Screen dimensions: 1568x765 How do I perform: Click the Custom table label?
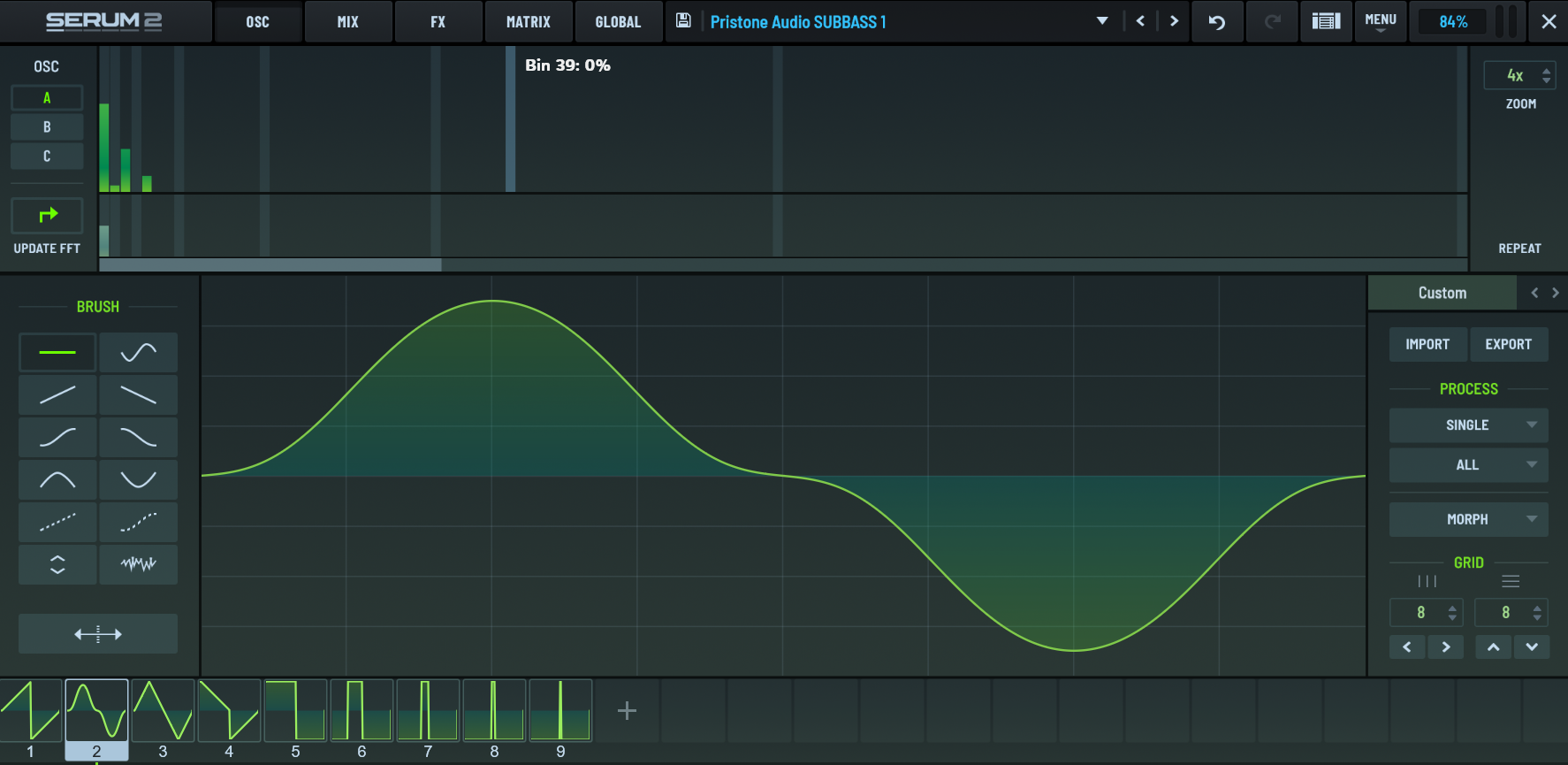point(1442,293)
